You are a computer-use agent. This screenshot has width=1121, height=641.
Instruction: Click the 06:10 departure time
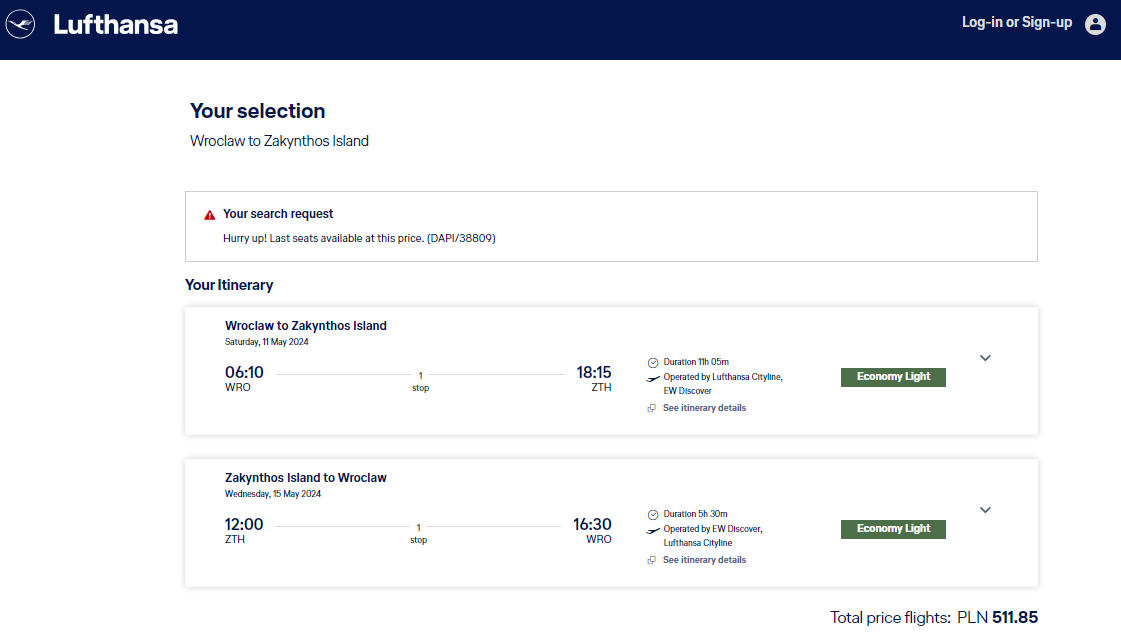(x=245, y=372)
